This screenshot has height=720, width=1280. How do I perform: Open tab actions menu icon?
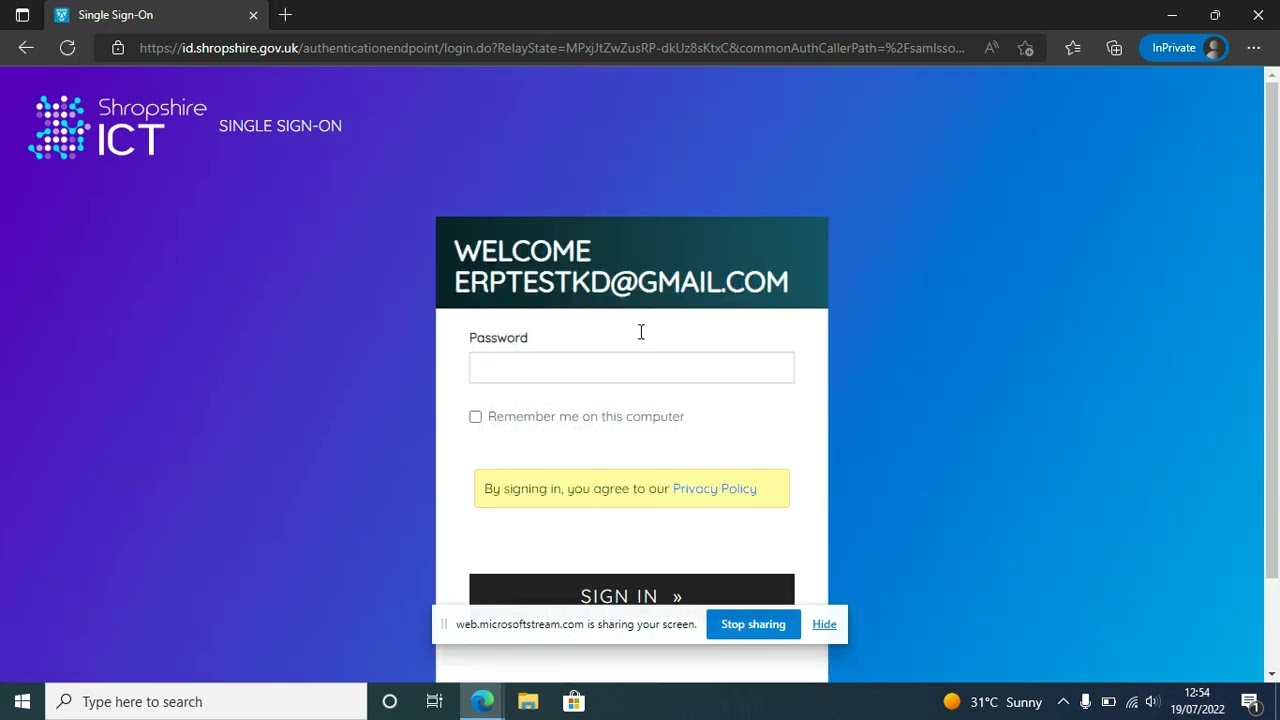[x=22, y=15]
